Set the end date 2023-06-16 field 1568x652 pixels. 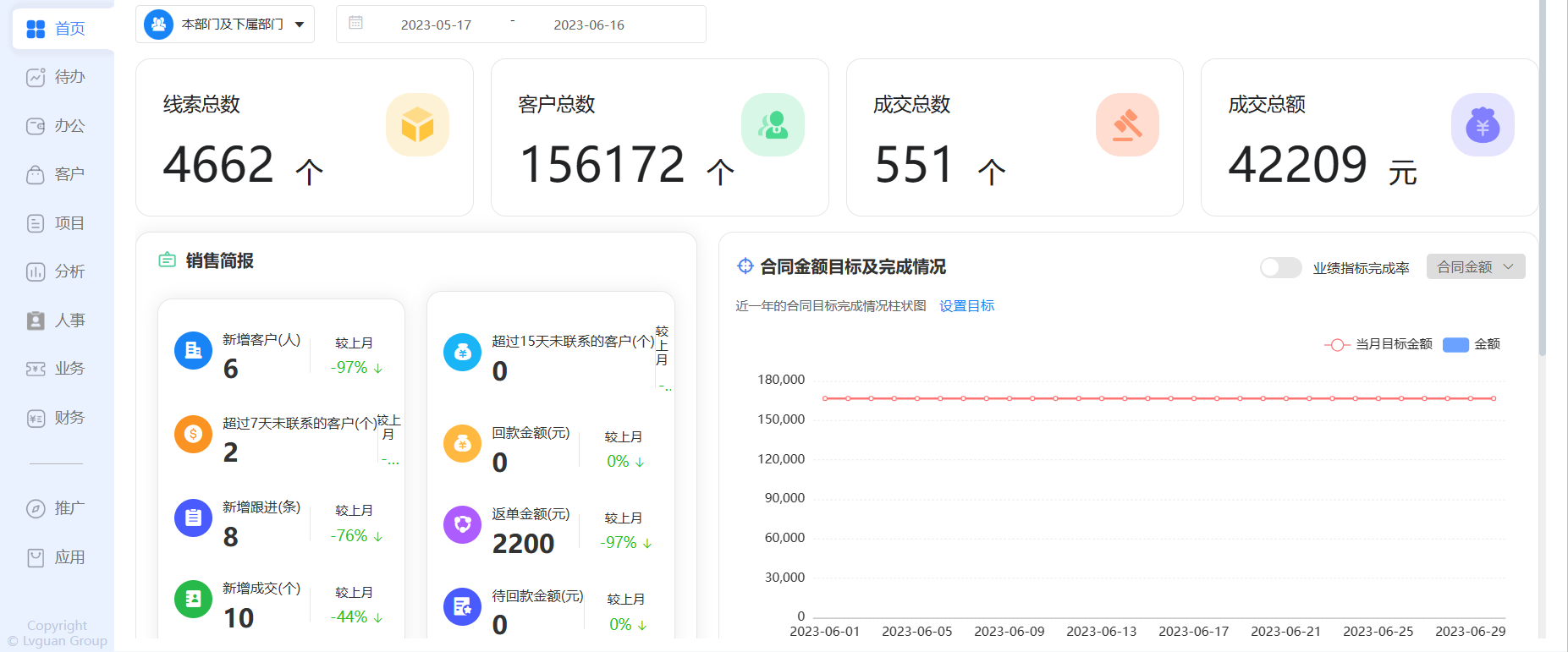(589, 25)
